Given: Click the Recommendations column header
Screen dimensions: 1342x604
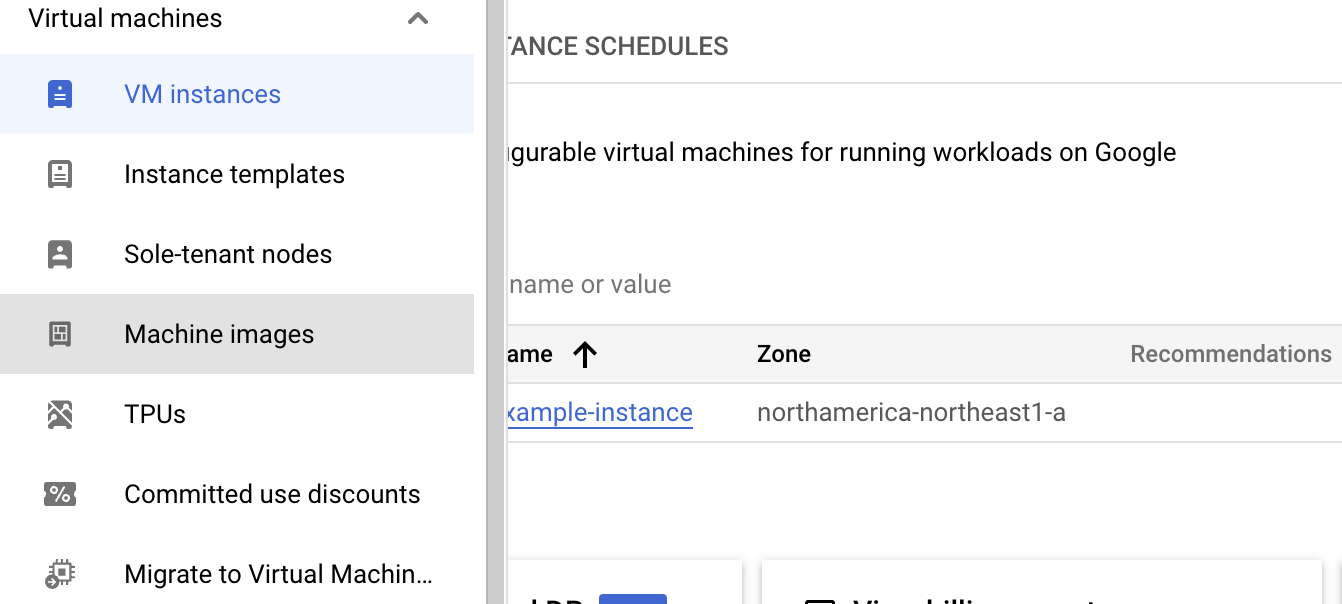Looking at the screenshot, I should click(1230, 354).
